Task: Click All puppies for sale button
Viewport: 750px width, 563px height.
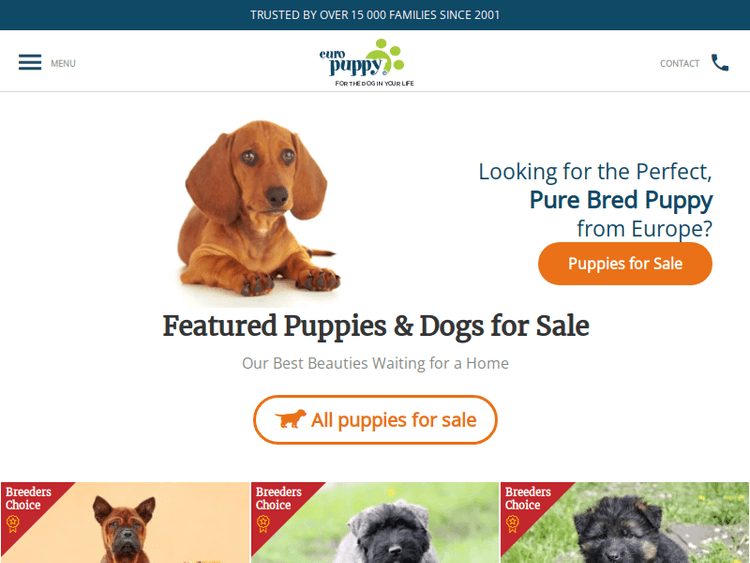Action: (375, 419)
